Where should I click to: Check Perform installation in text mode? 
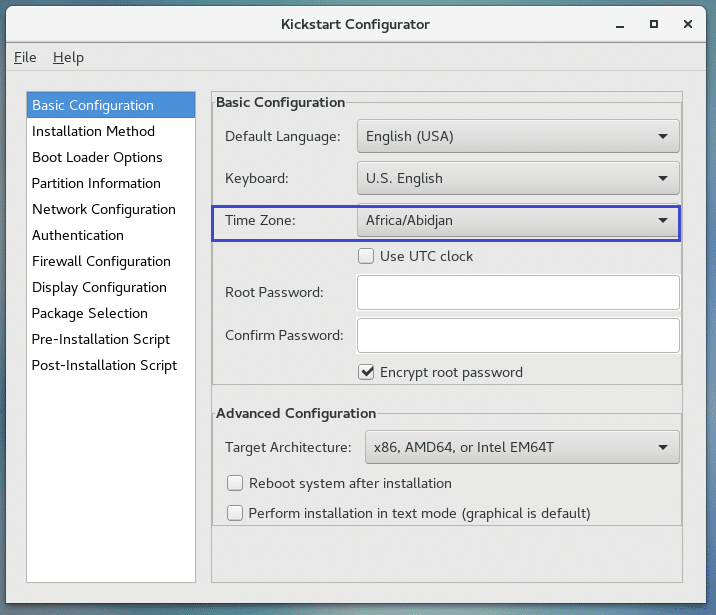point(235,513)
